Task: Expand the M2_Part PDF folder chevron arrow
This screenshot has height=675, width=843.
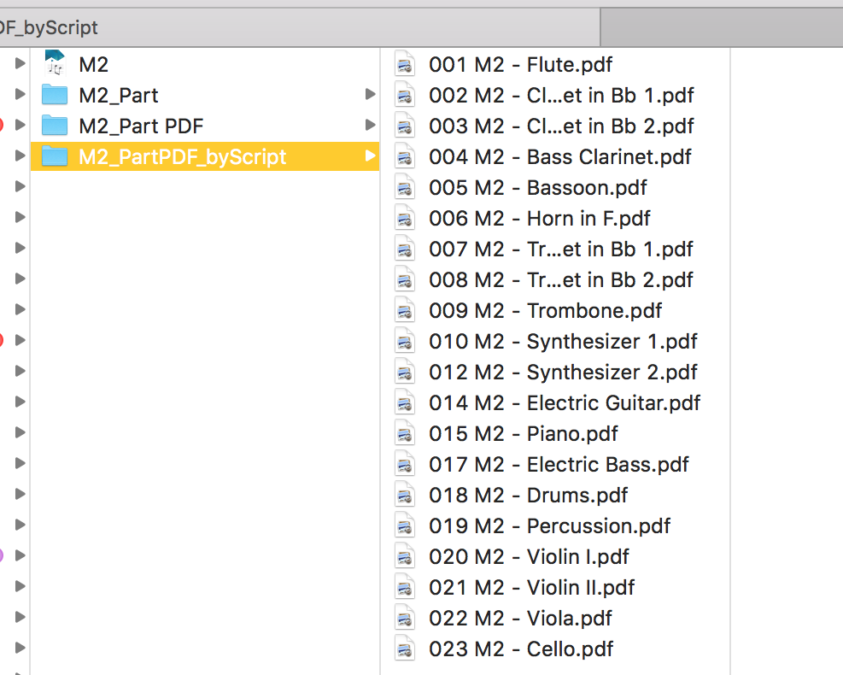Action: point(370,126)
